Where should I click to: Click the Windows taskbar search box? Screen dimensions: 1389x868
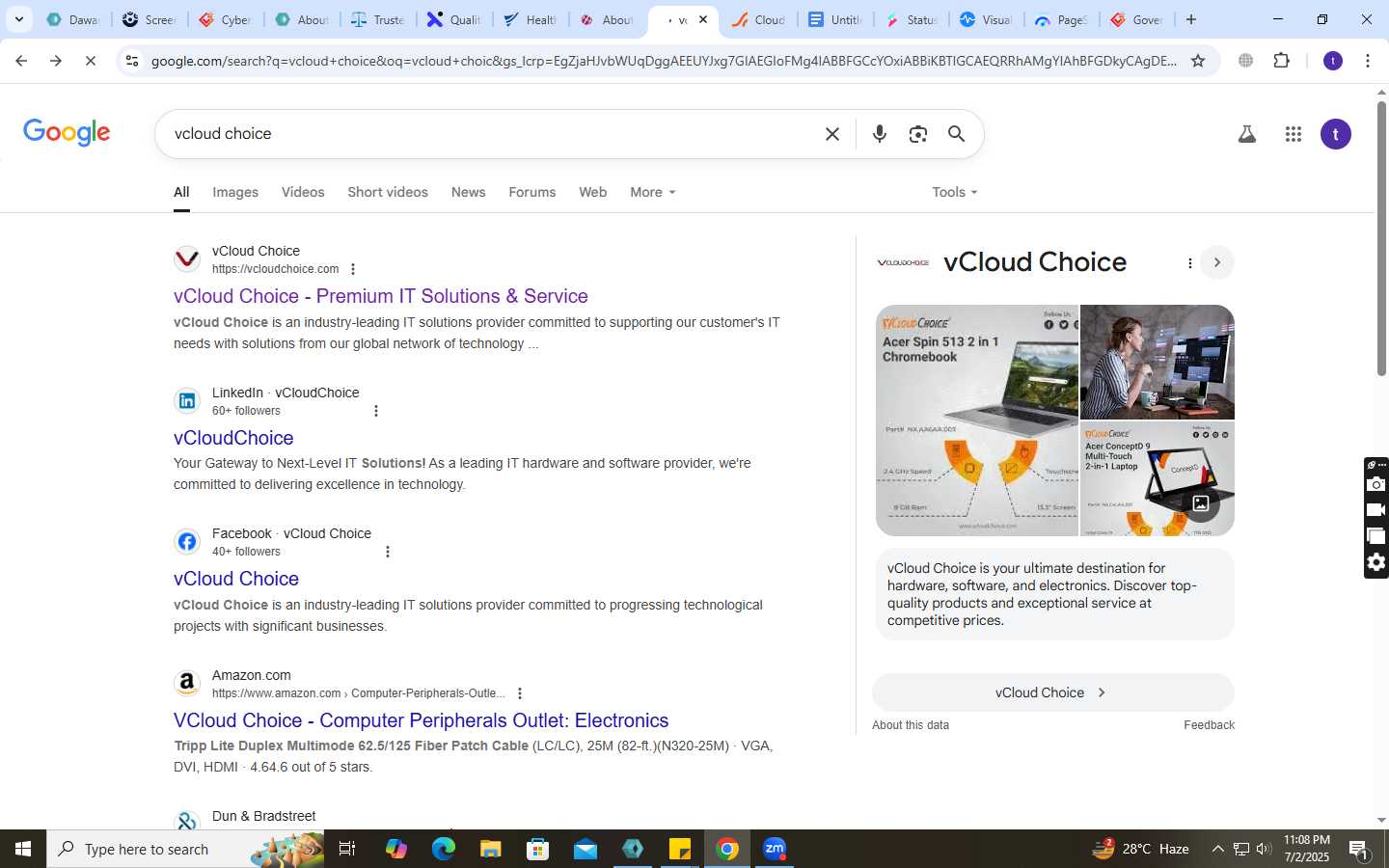coord(186,849)
